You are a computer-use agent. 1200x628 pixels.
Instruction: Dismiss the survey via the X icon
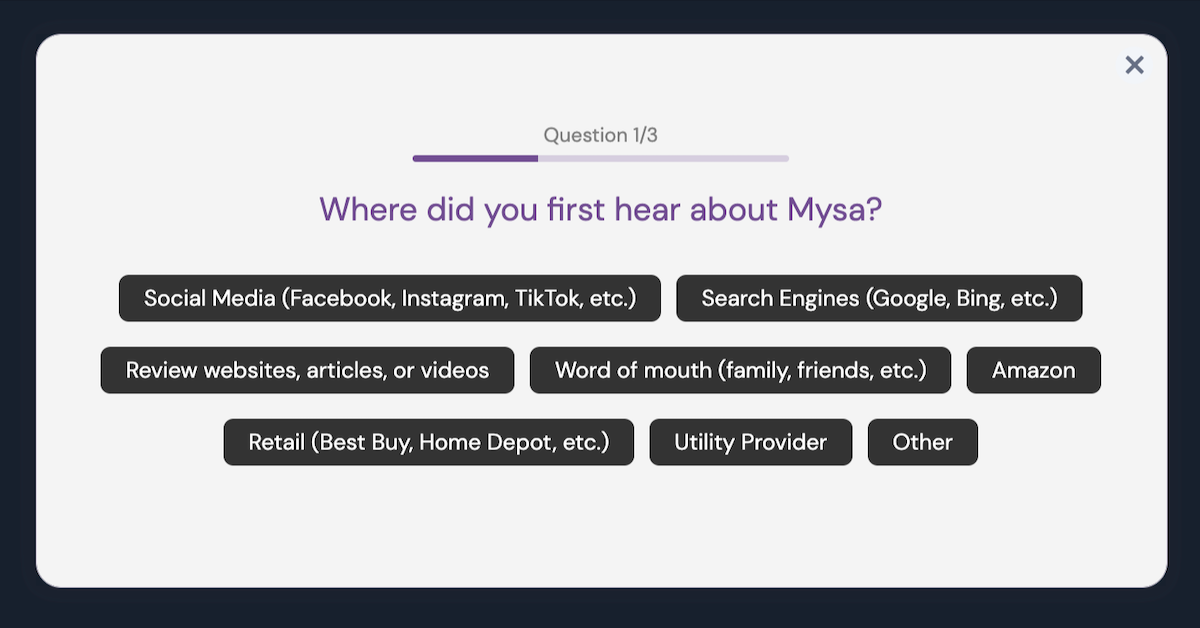click(x=1134, y=64)
